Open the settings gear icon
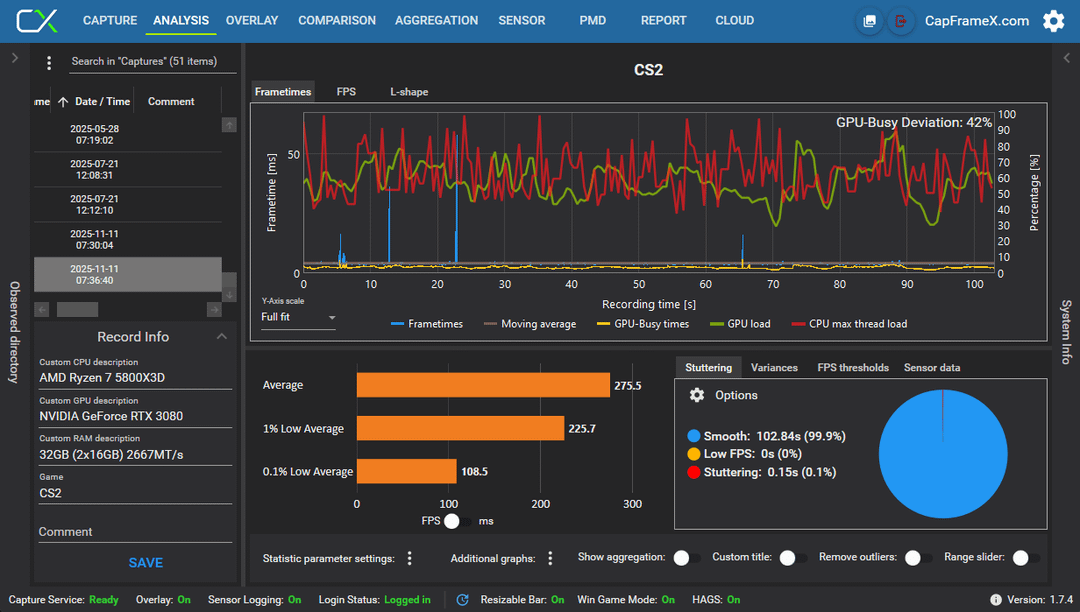This screenshot has width=1080, height=612. [x=1053, y=21]
